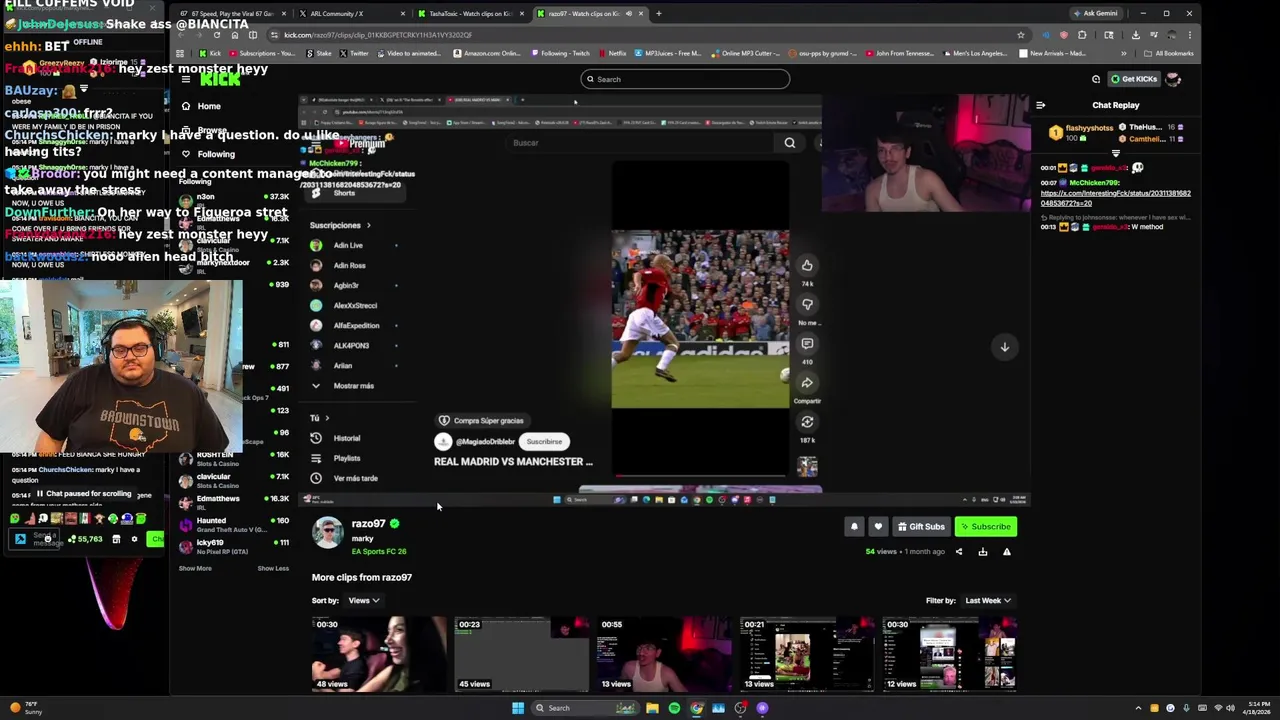Screen dimensions: 1280x720
Task: Expand sidebar list with Show More
Action: (x=195, y=568)
